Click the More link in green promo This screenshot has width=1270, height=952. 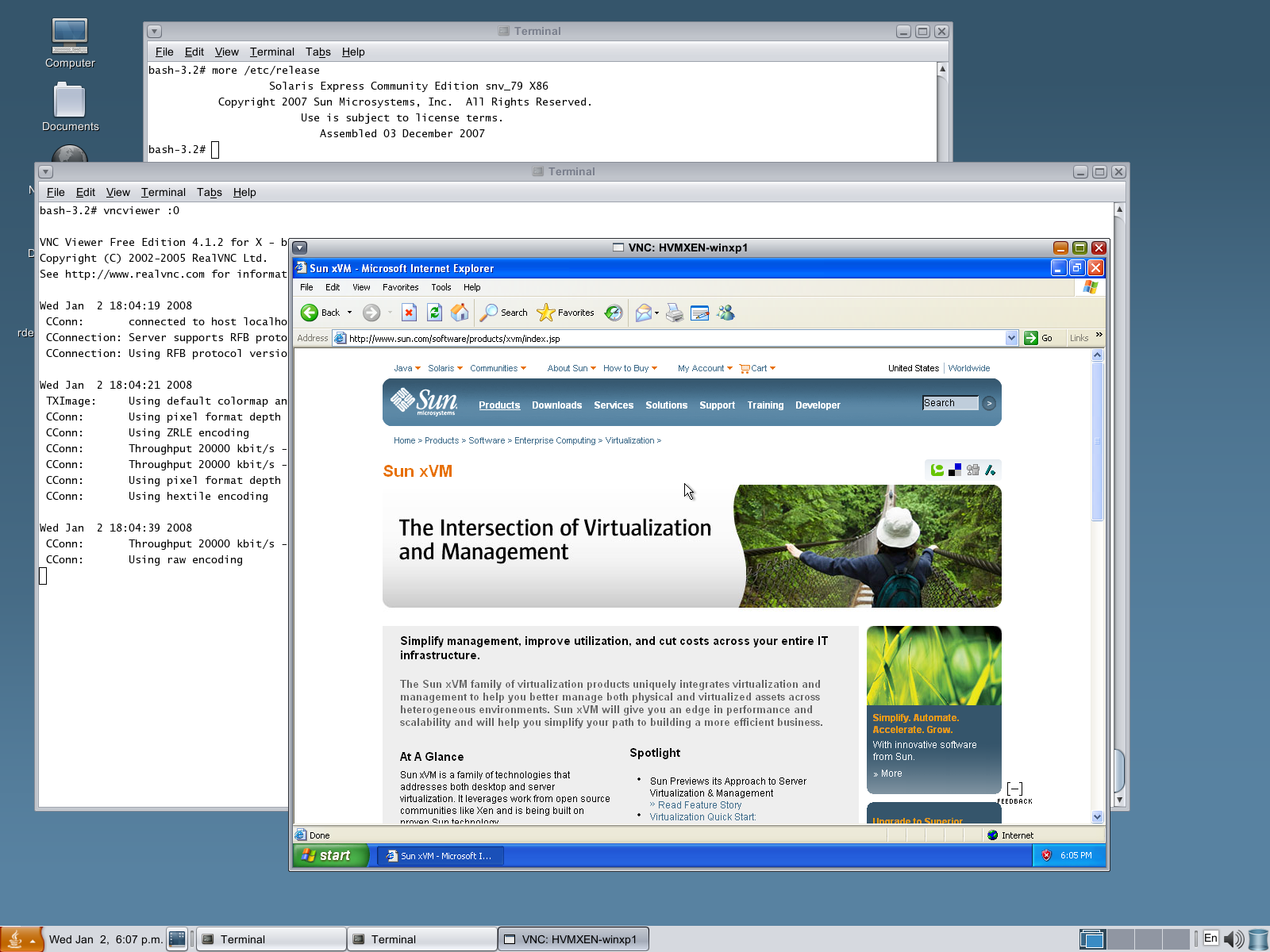pos(891,773)
